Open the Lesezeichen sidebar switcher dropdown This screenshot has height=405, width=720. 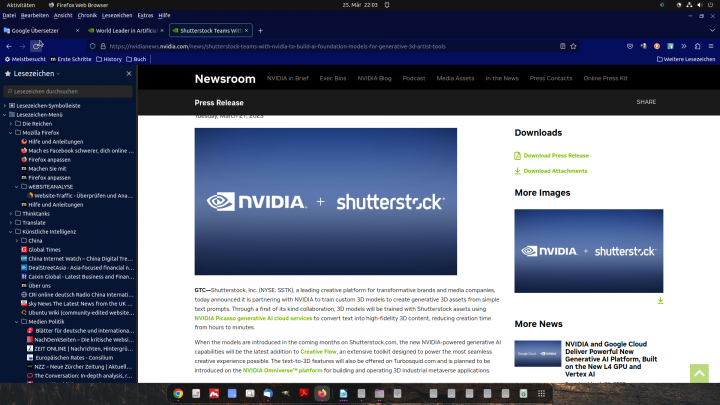(58, 74)
